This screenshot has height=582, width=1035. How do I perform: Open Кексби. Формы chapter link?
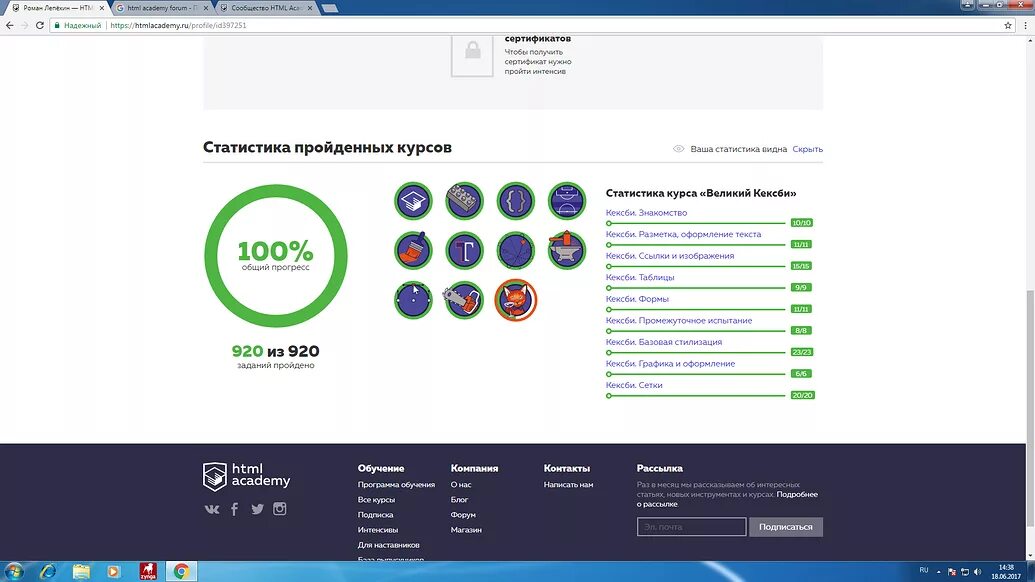(637, 299)
